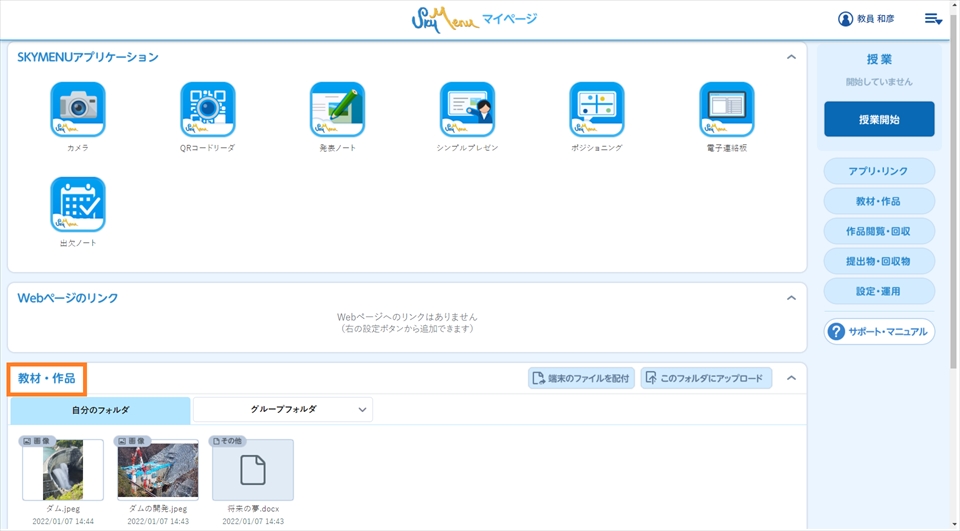This screenshot has height=531, width=960.
Task: Click 端末のファイルを配付 button
Action: tap(581, 378)
